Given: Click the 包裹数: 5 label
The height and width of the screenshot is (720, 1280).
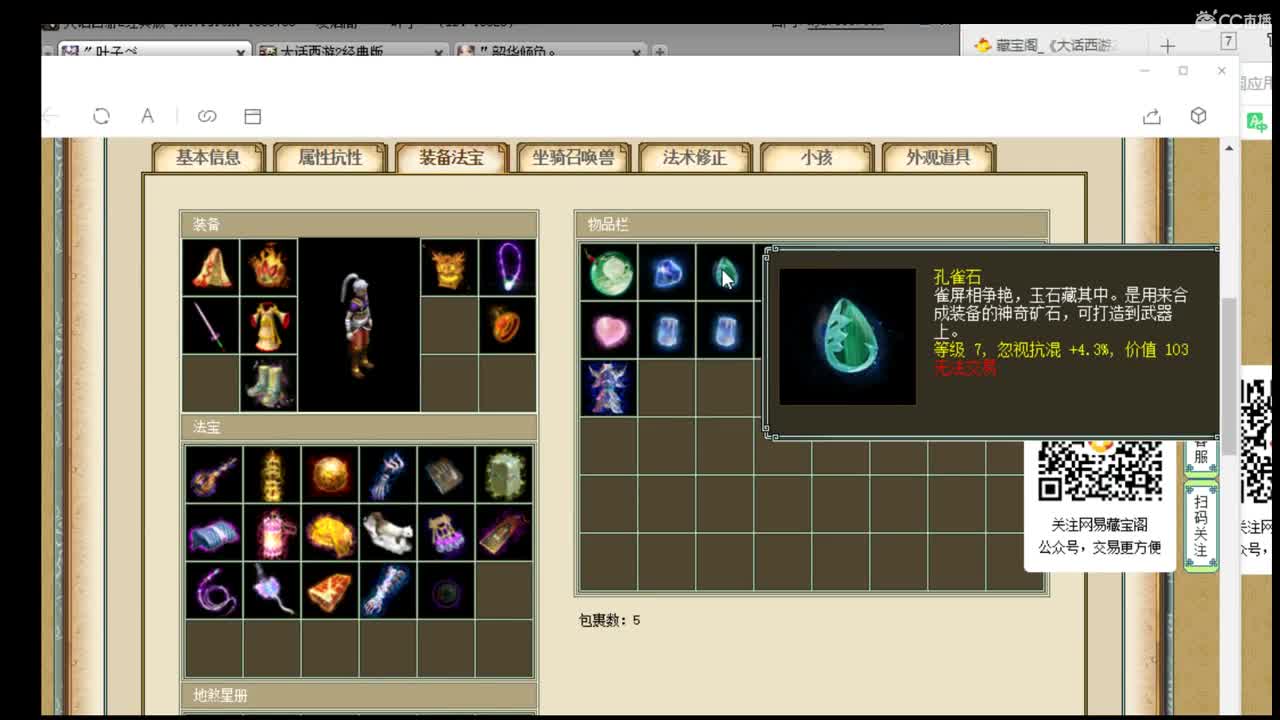Looking at the screenshot, I should click(x=609, y=620).
